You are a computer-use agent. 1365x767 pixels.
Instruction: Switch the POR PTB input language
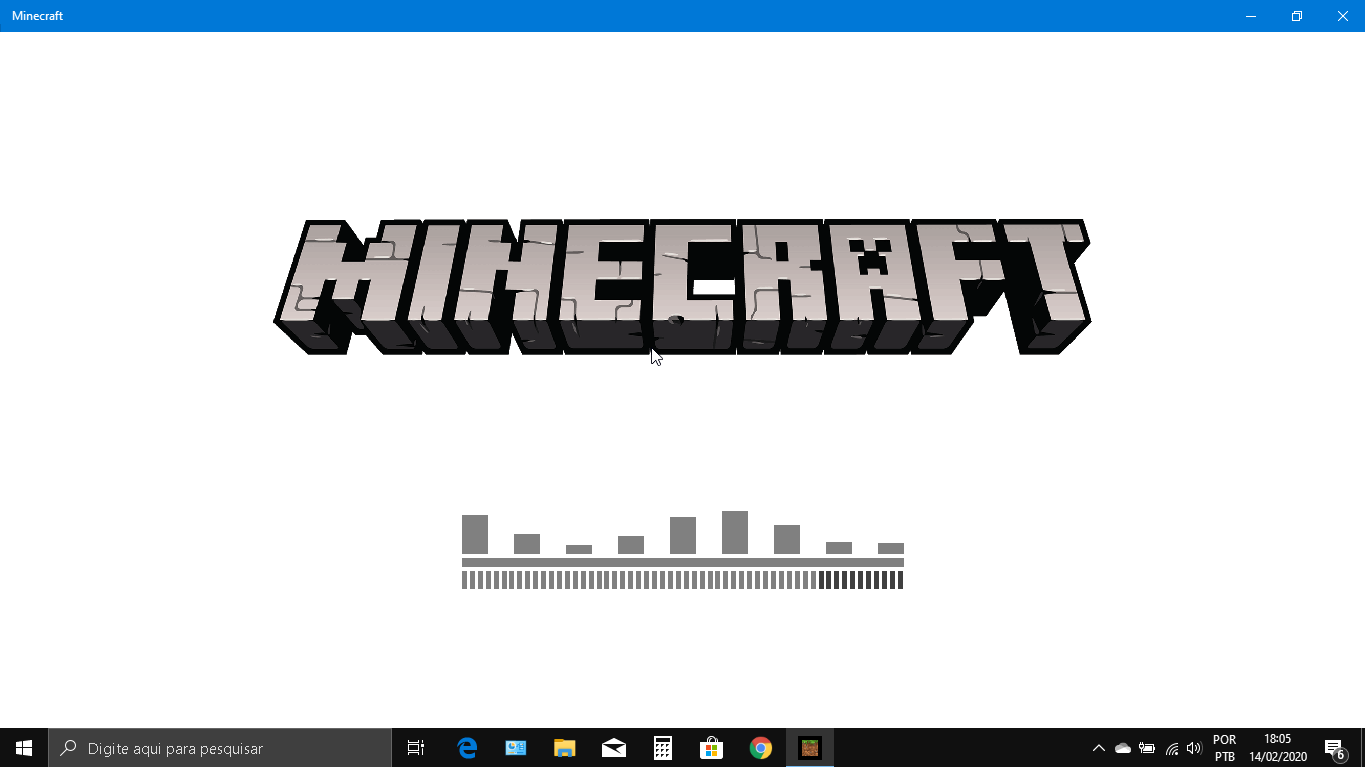pyautogui.click(x=1225, y=748)
